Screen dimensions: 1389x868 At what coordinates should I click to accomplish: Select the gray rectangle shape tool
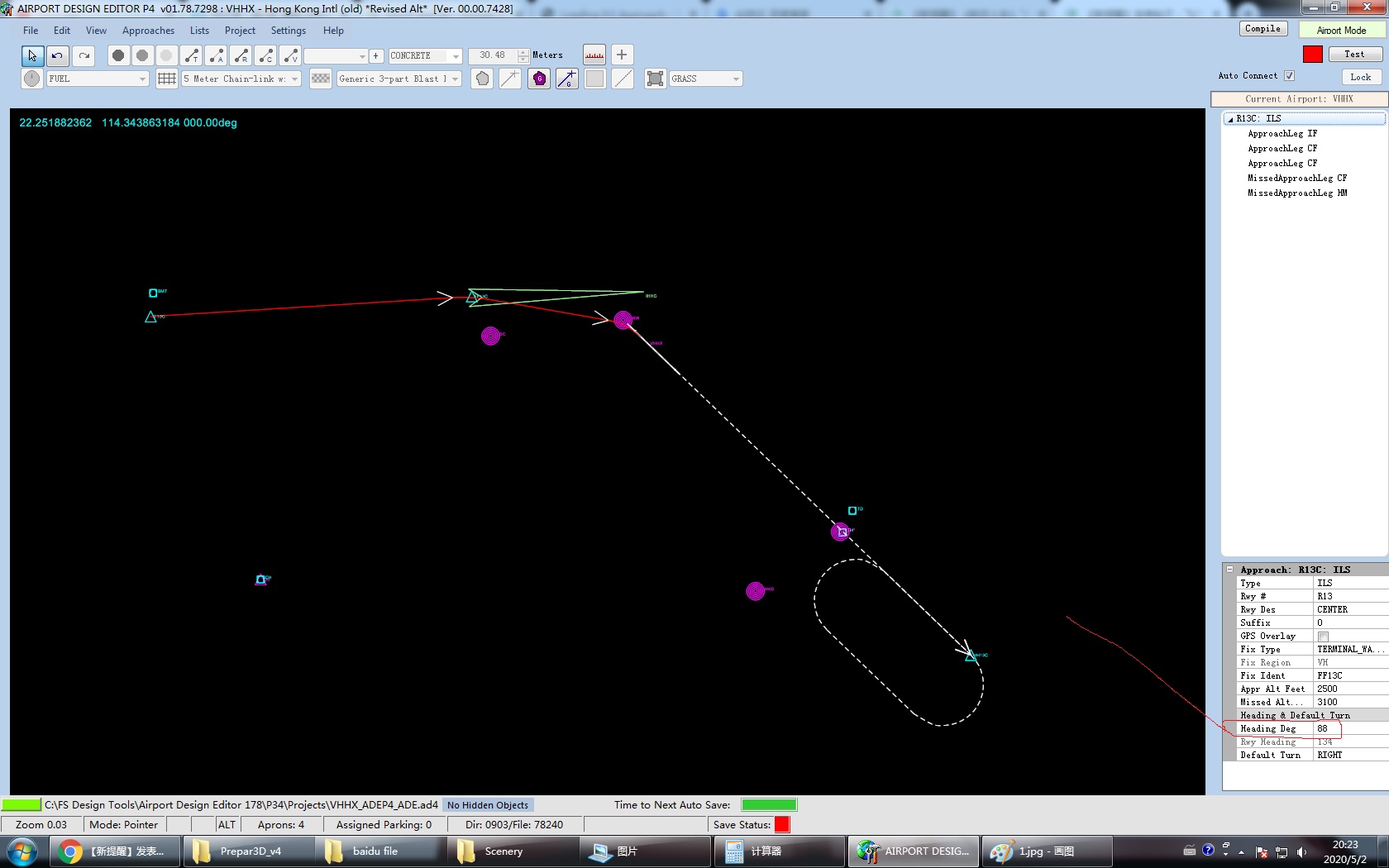point(595,79)
